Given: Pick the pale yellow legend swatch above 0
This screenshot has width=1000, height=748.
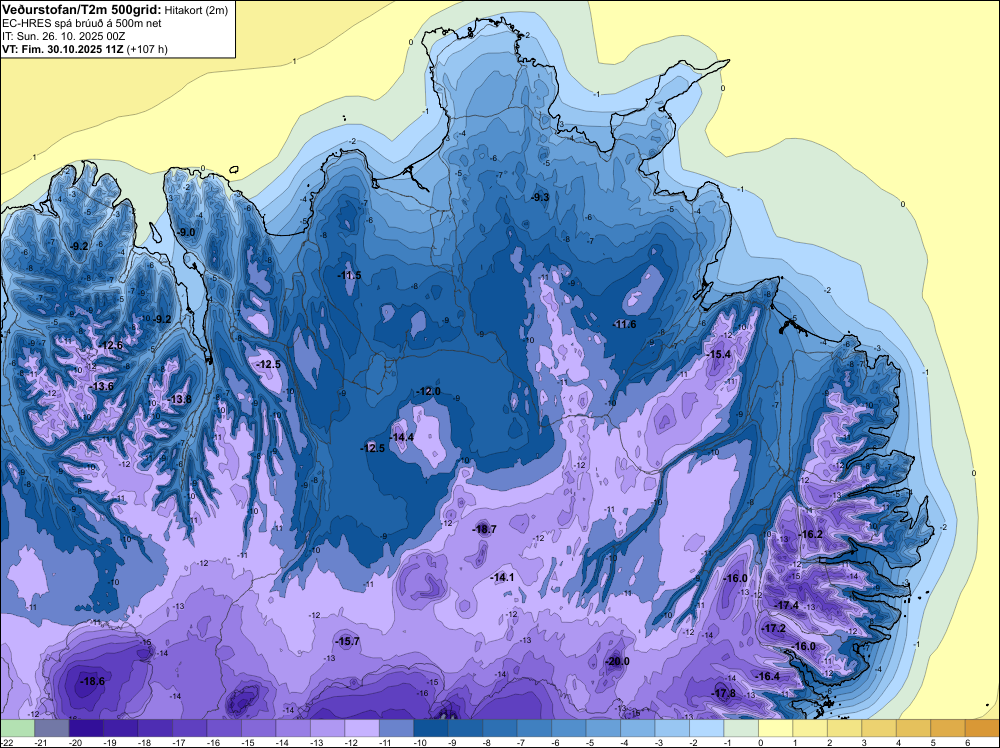Looking at the screenshot, I should (775, 728).
